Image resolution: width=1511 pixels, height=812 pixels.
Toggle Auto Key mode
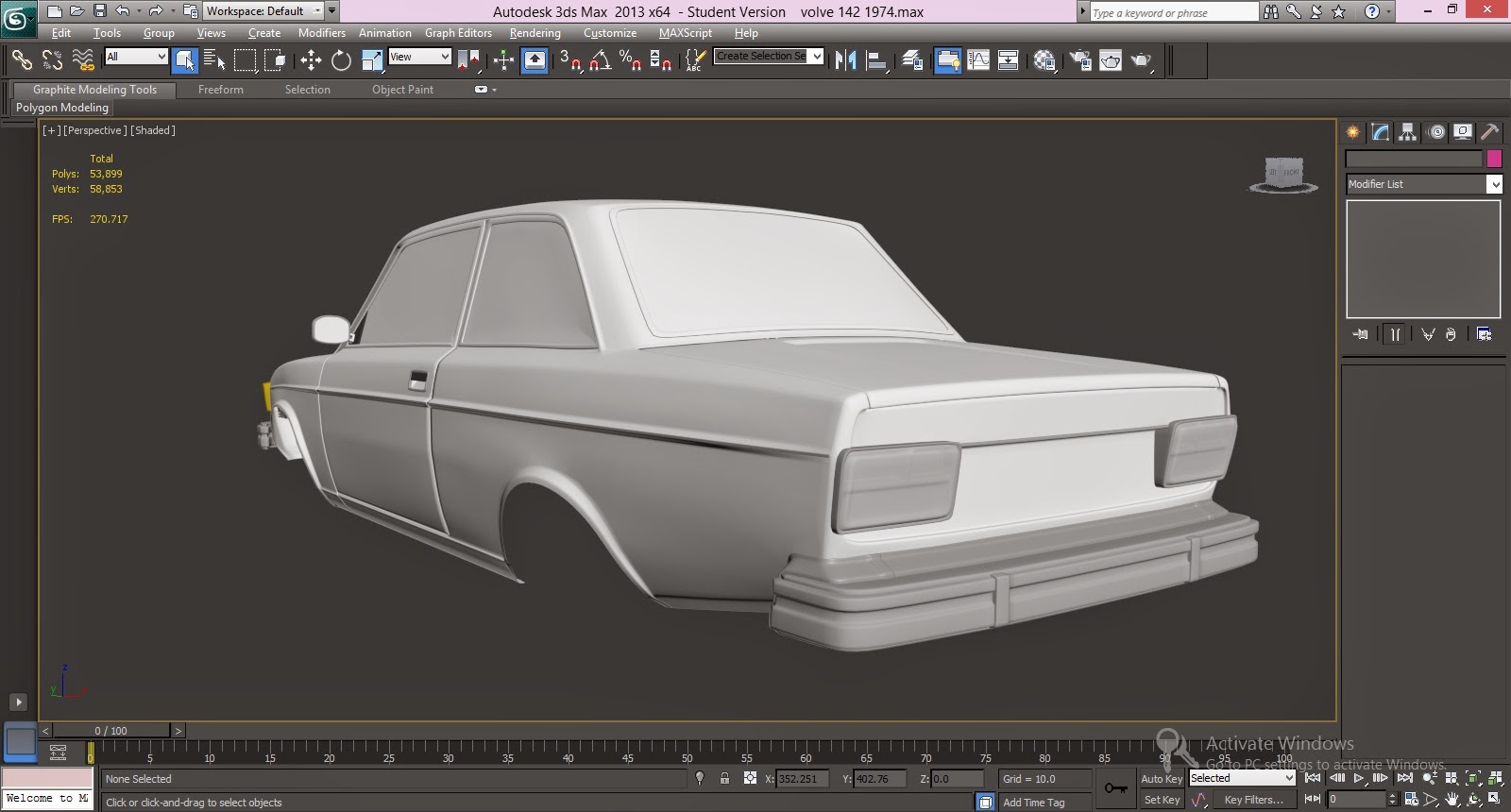(1161, 779)
